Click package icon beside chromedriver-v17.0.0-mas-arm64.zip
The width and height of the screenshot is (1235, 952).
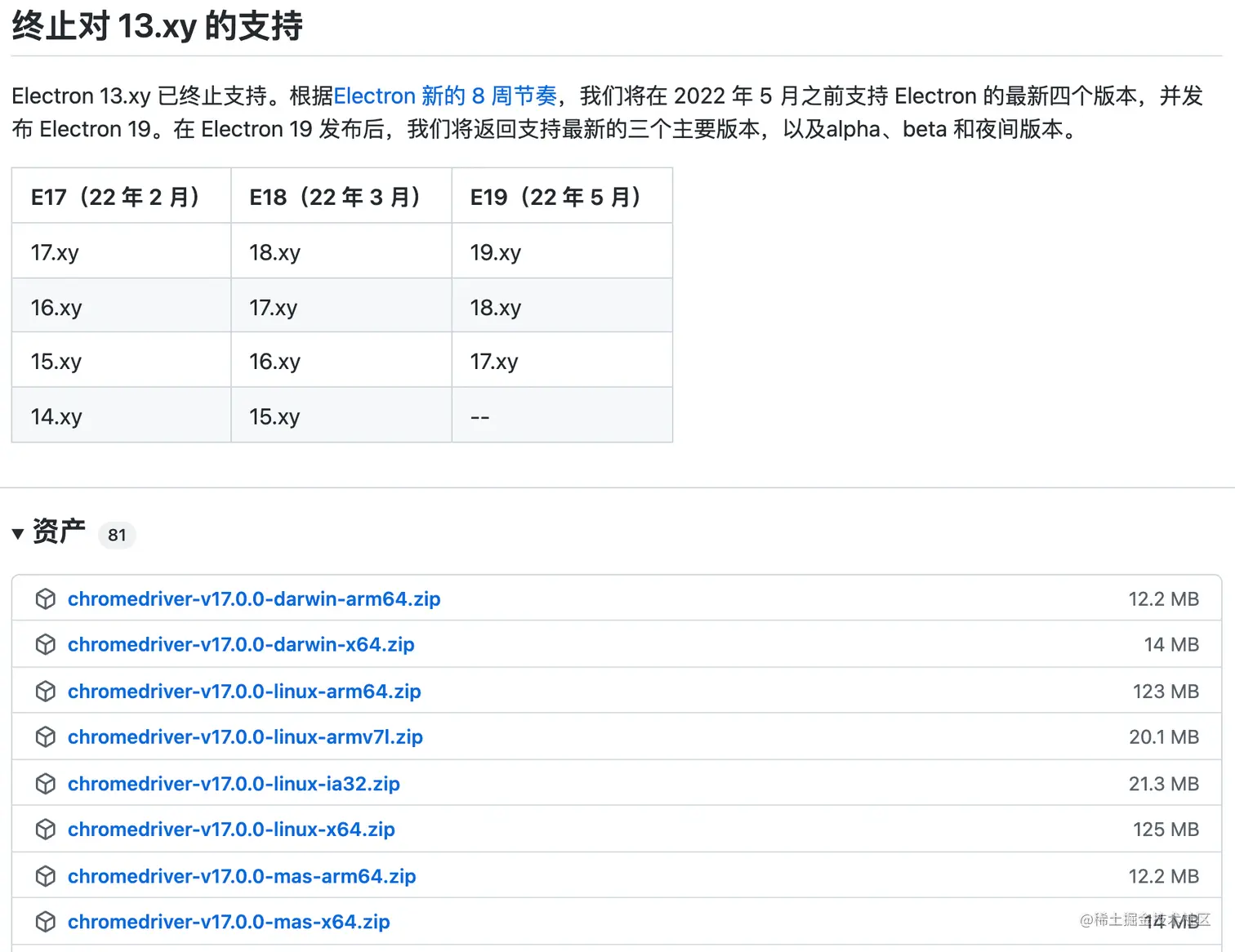46,875
